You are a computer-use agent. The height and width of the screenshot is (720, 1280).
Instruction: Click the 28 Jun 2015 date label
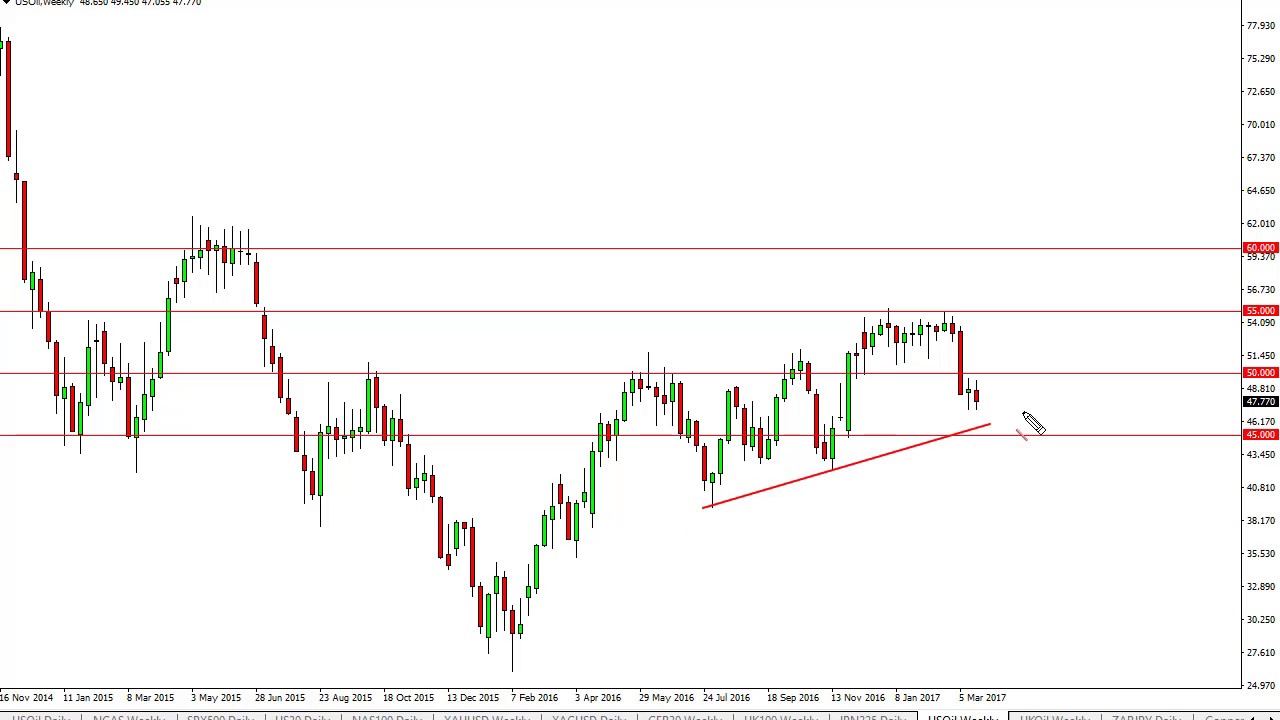click(280, 698)
